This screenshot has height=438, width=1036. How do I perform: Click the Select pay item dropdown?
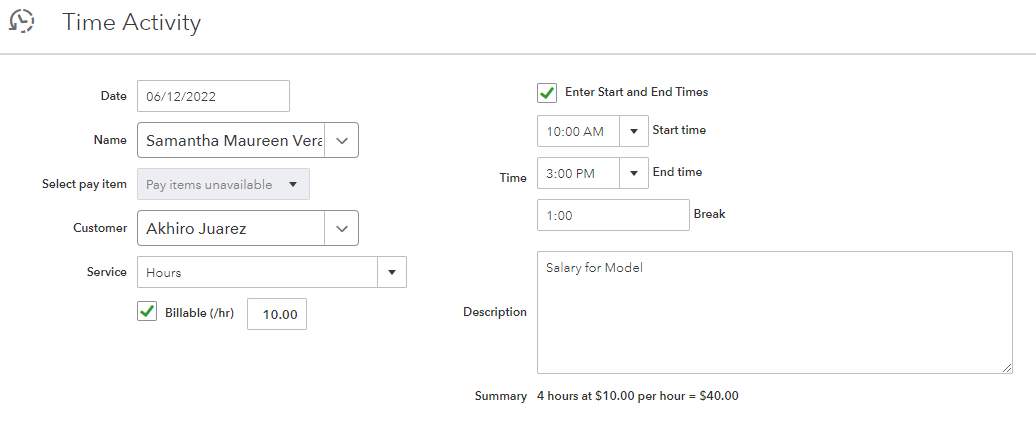[223, 184]
